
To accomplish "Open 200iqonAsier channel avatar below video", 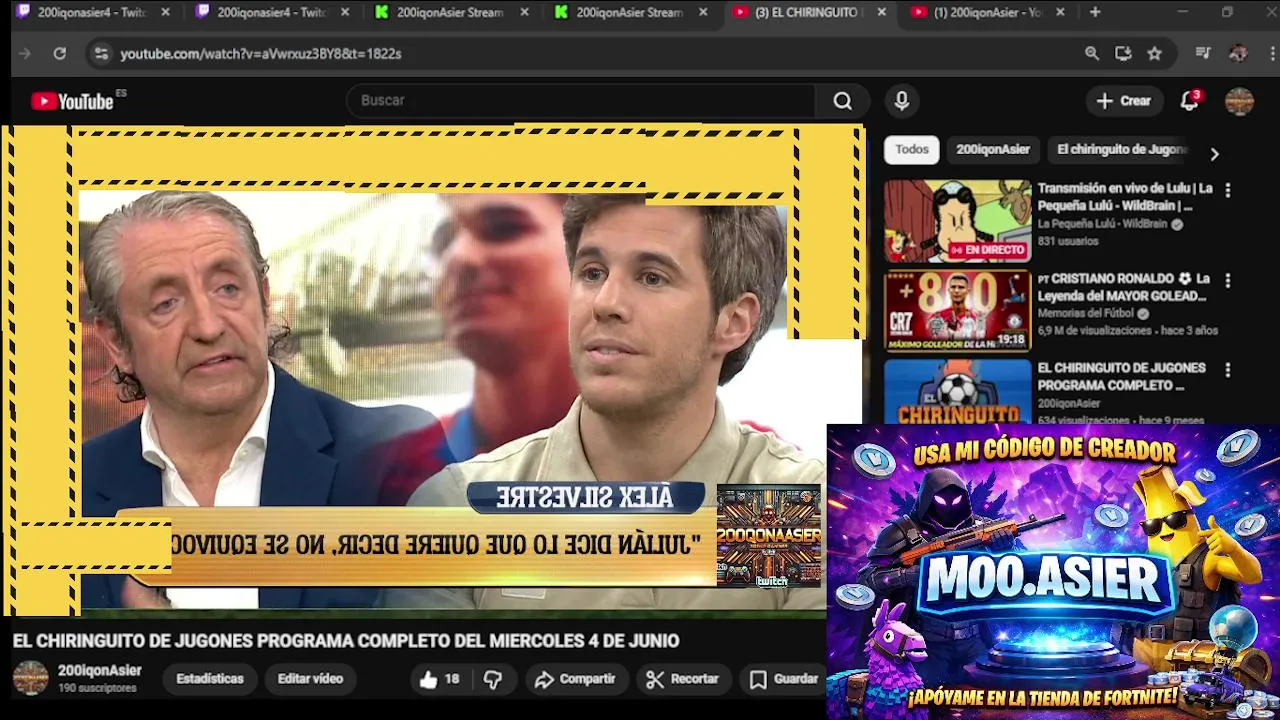I will point(30,678).
